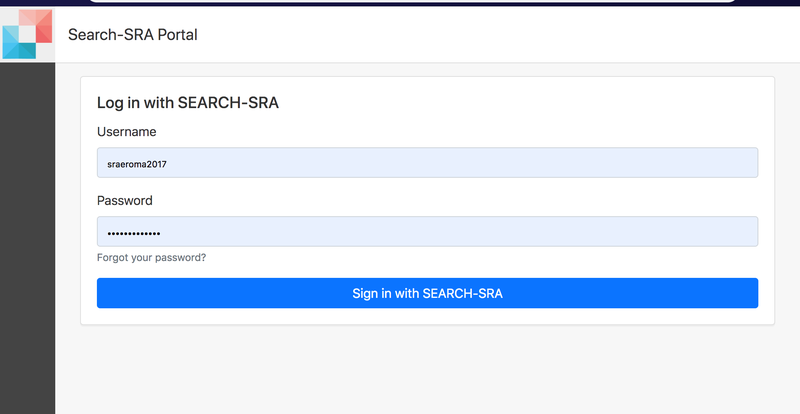Focus the Password input field
The width and height of the screenshot is (800, 414).
pyautogui.click(x=427, y=232)
